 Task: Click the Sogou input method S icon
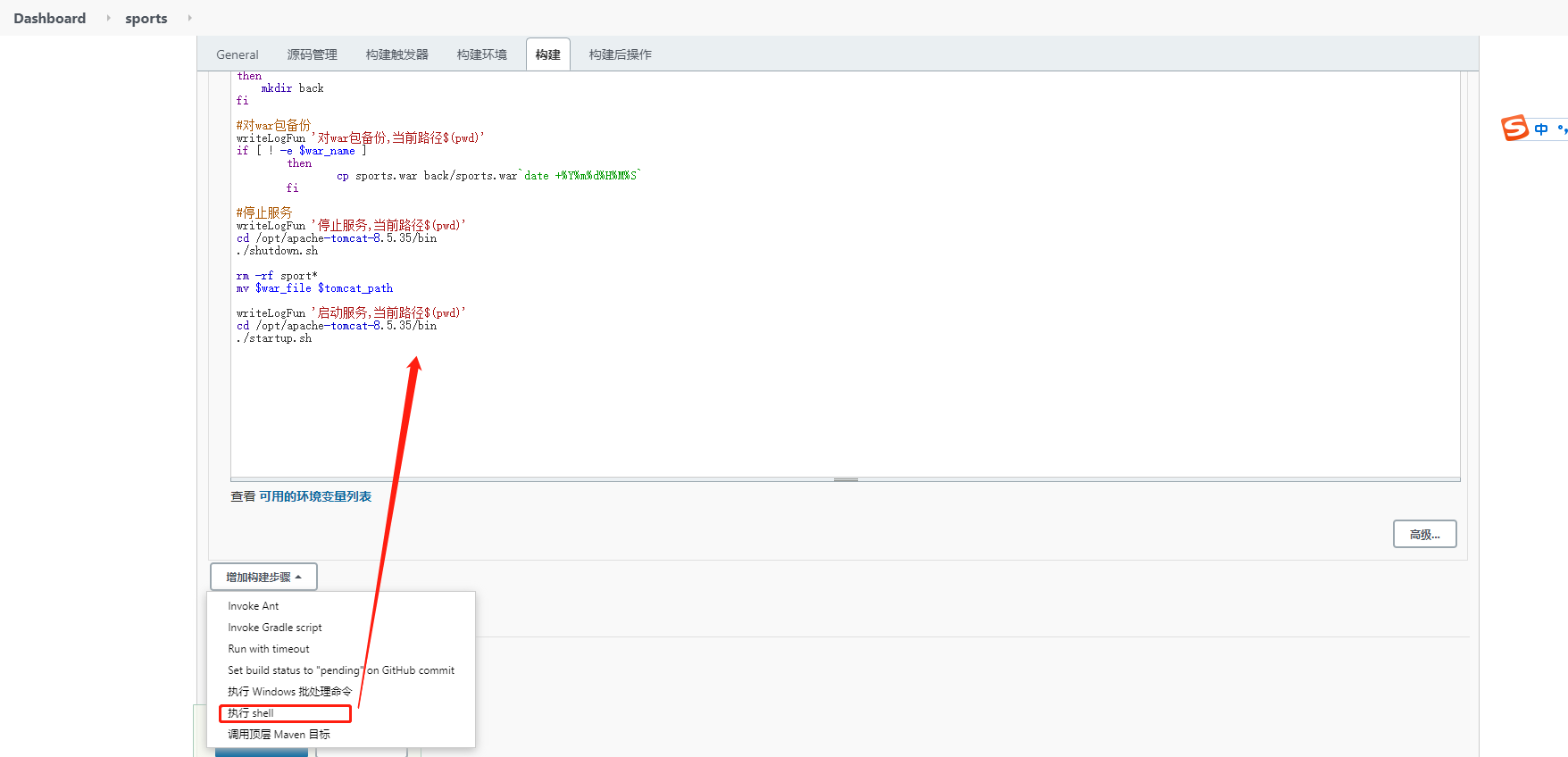[x=1514, y=128]
